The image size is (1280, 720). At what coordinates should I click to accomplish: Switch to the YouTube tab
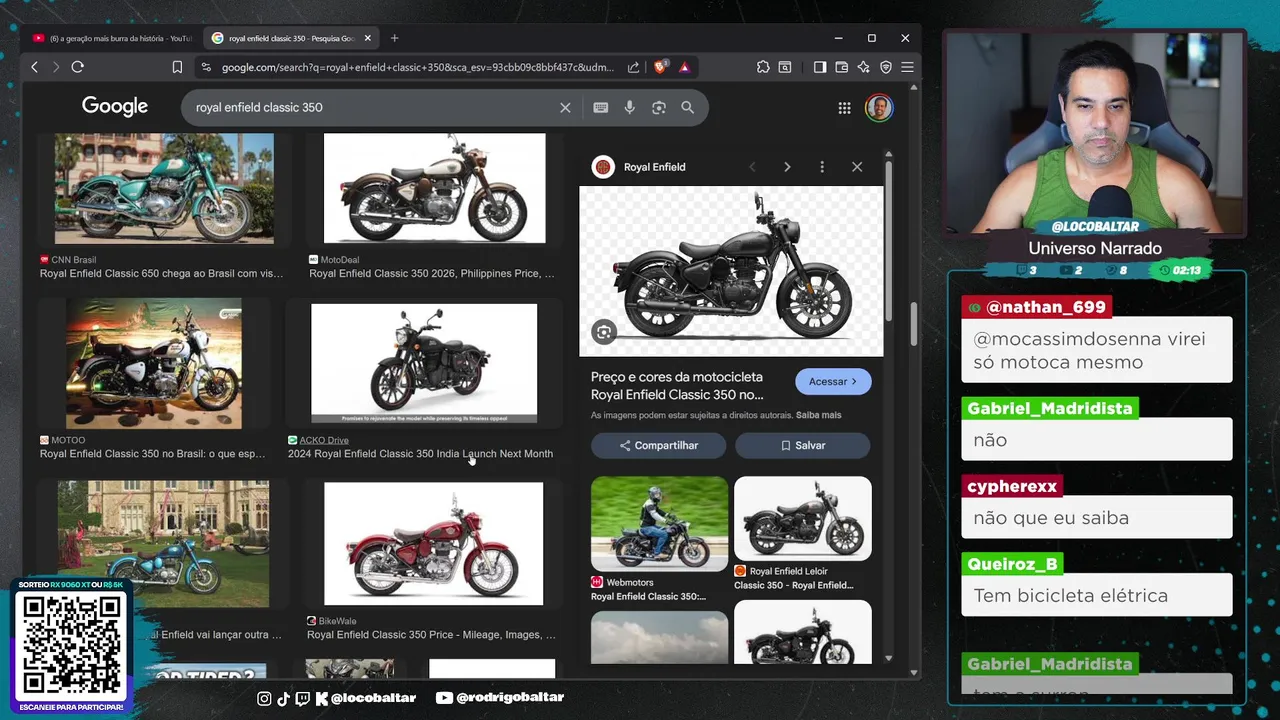110,38
